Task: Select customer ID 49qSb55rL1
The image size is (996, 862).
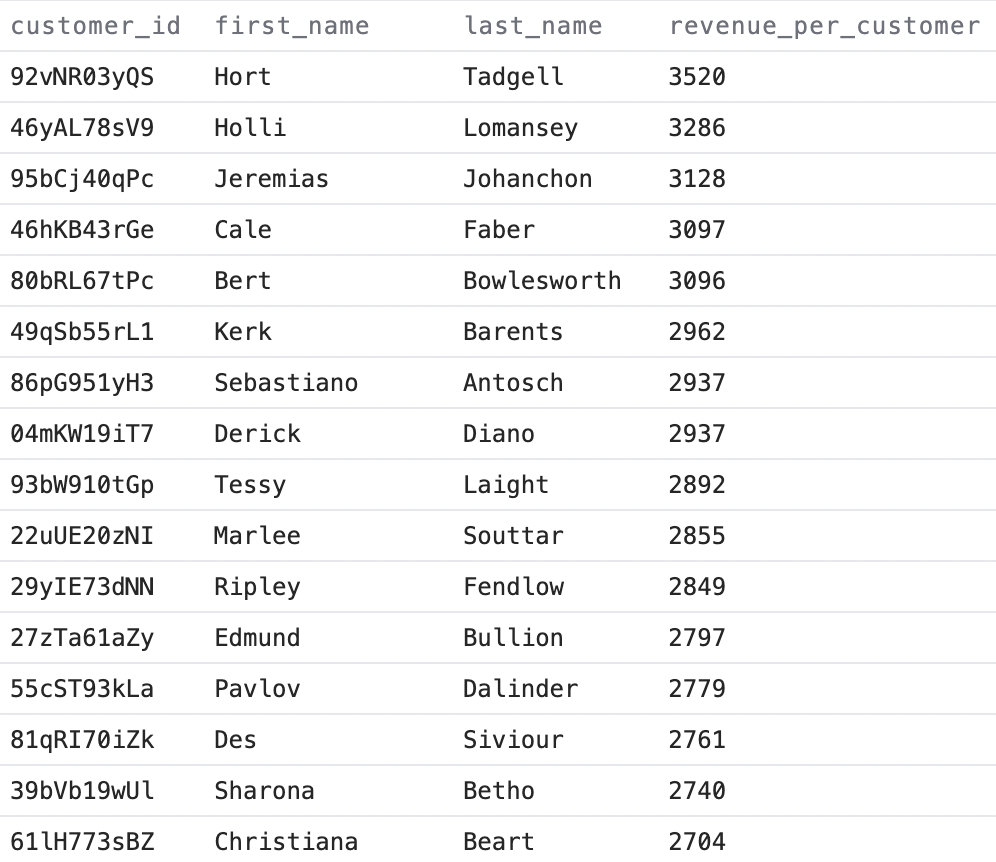Action: click(x=82, y=332)
